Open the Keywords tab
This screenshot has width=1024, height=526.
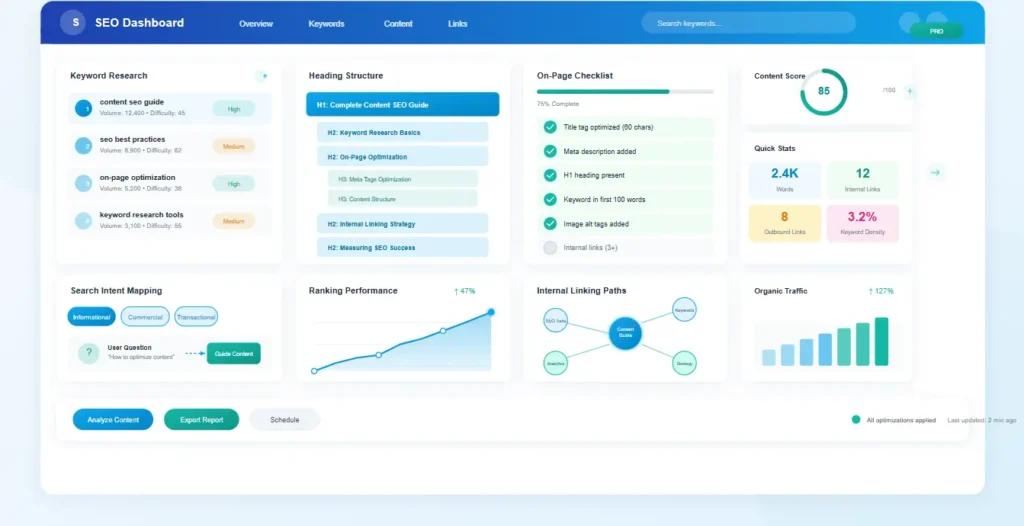coord(327,24)
